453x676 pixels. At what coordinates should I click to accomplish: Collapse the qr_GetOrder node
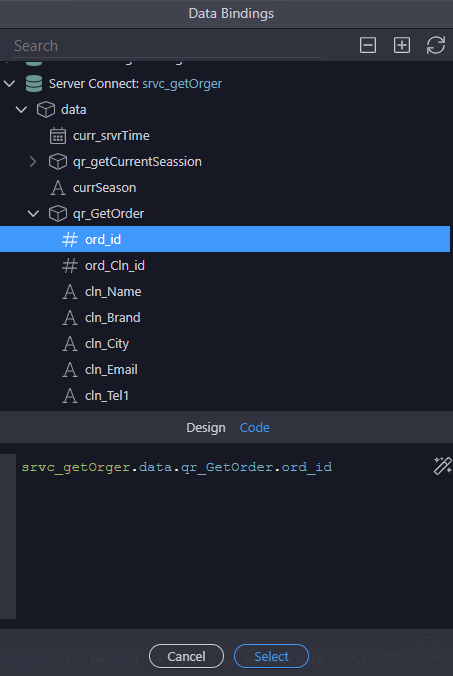point(33,213)
